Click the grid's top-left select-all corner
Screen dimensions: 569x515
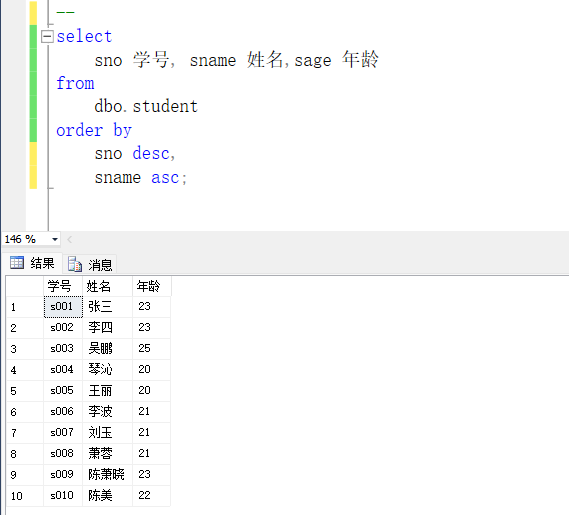coord(25,286)
